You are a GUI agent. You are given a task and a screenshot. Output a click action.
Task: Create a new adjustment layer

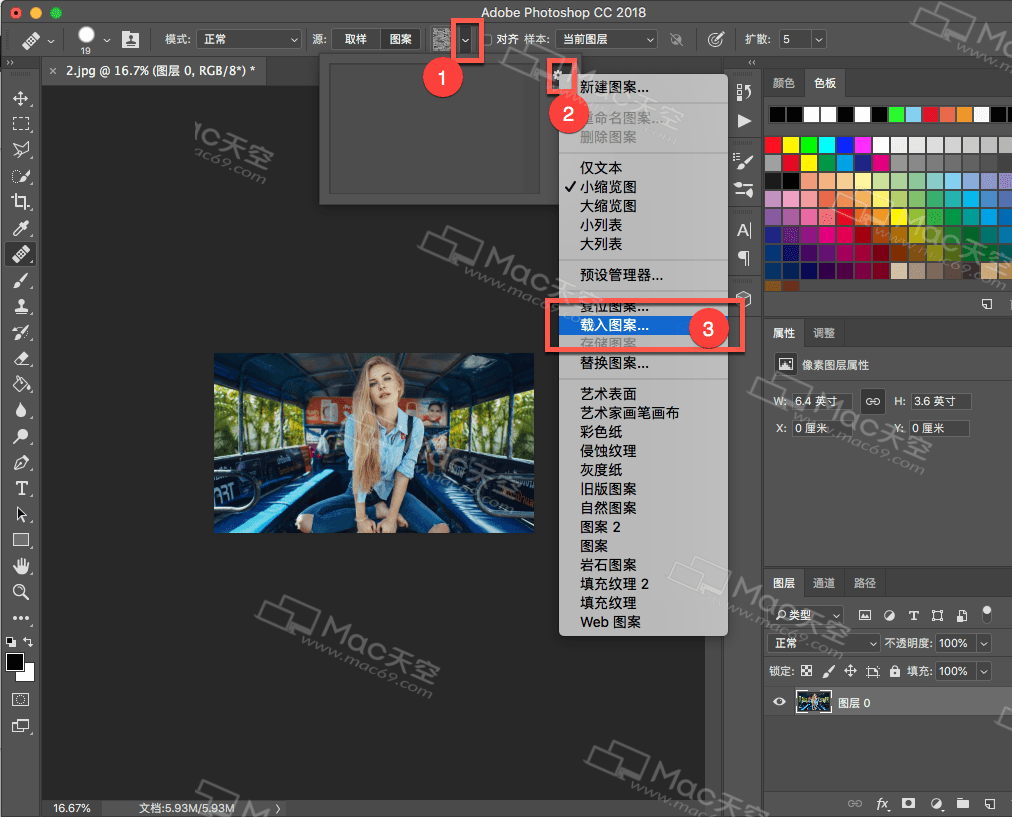pyautogui.click(x=934, y=803)
